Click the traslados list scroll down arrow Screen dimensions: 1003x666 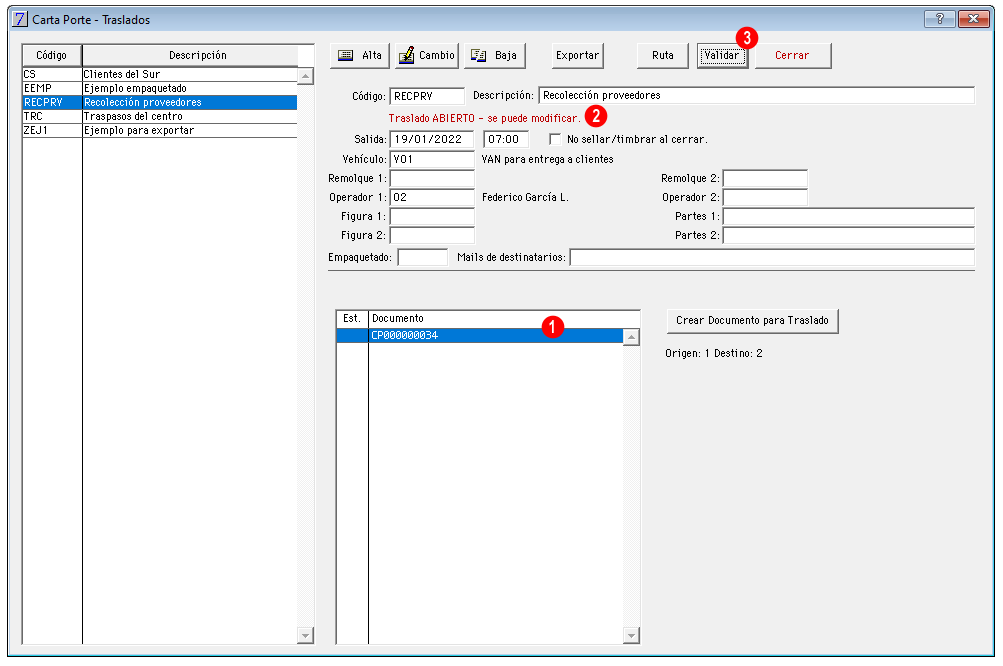tap(306, 635)
